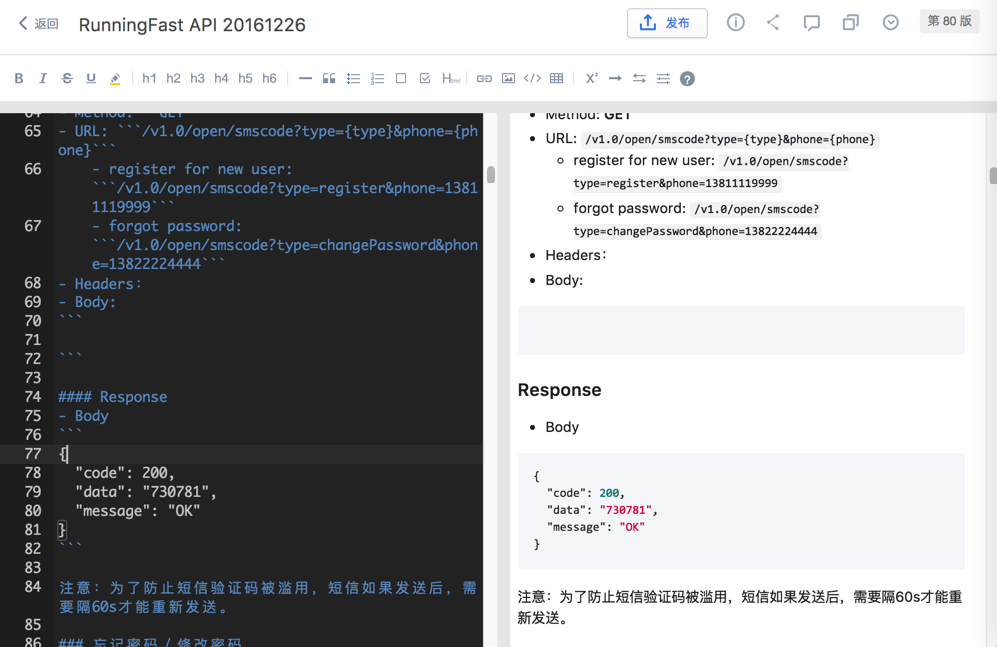Insert an unchecked task checkbox

pyautogui.click(x=401, y=78)
